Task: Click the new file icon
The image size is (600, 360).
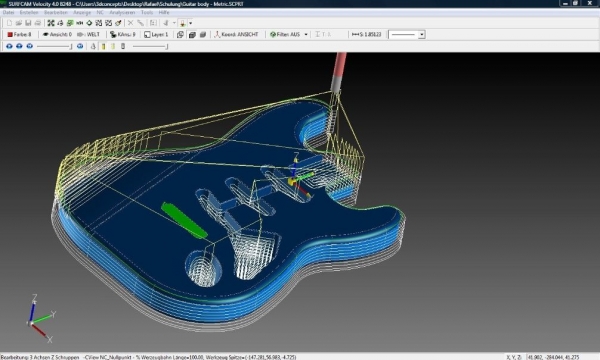Action: click(9, 23)
